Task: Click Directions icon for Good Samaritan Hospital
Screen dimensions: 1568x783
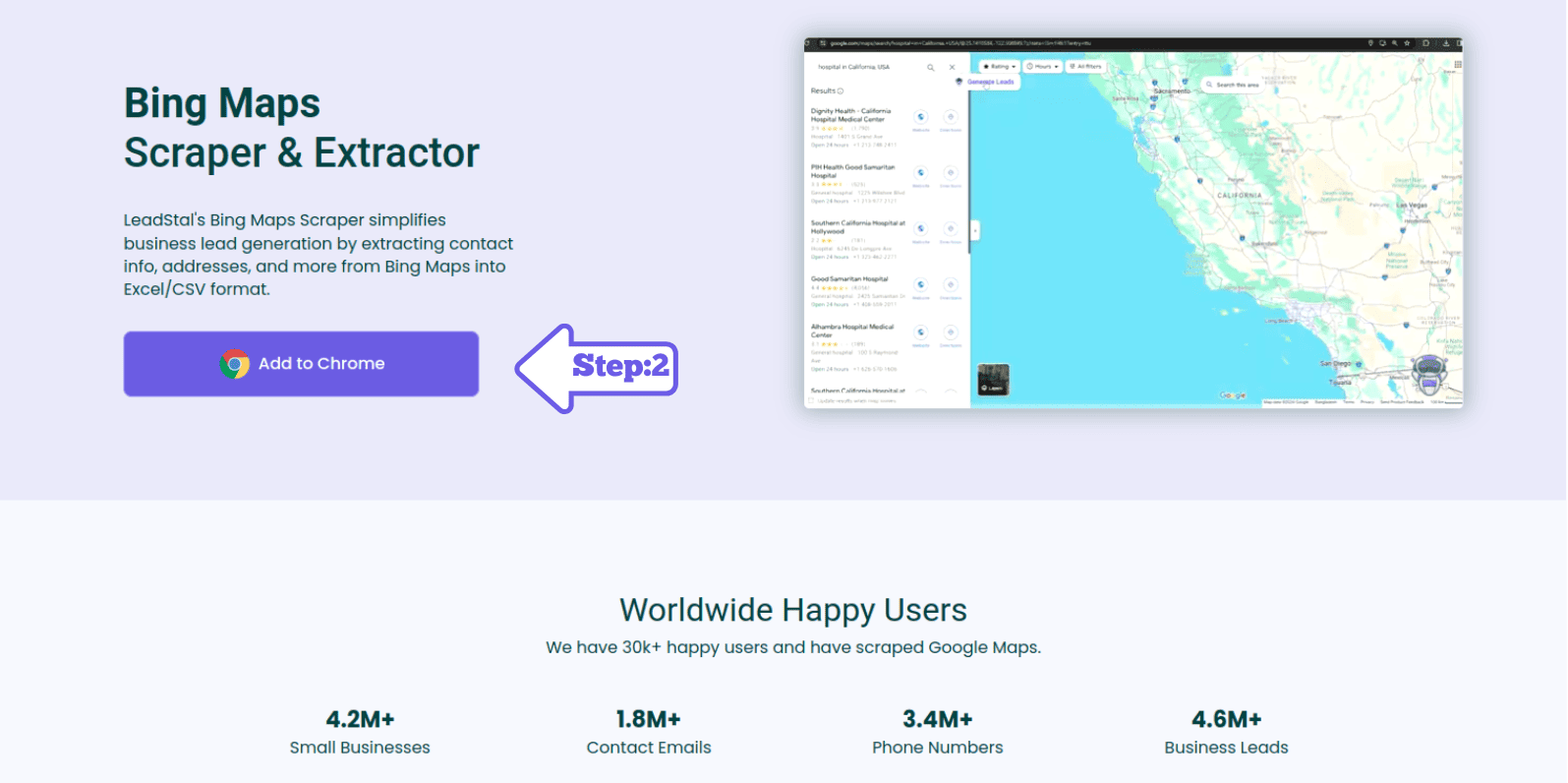Action: click(951, 284)
